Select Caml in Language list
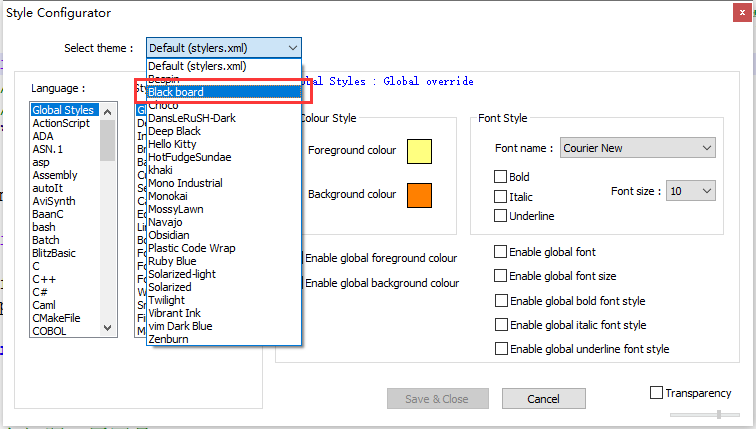Viewport: 756px width, 429px height. pyautogui.click(x=65, y=305)
